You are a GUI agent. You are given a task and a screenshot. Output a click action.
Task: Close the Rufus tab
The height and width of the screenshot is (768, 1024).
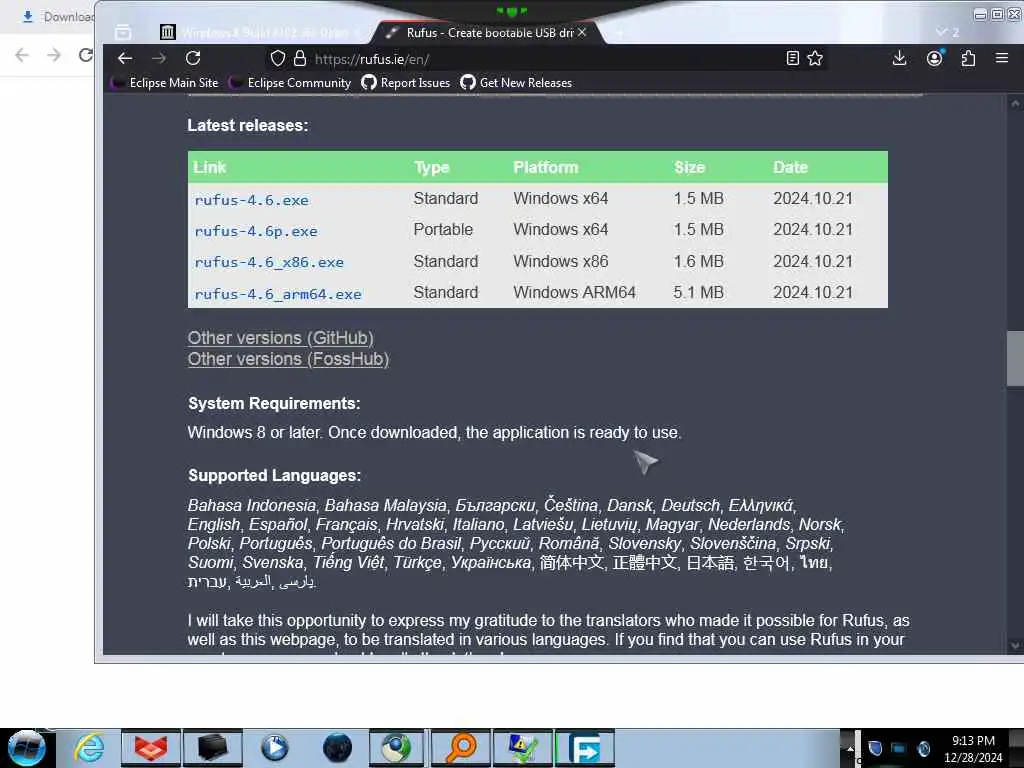coord(582,32)
